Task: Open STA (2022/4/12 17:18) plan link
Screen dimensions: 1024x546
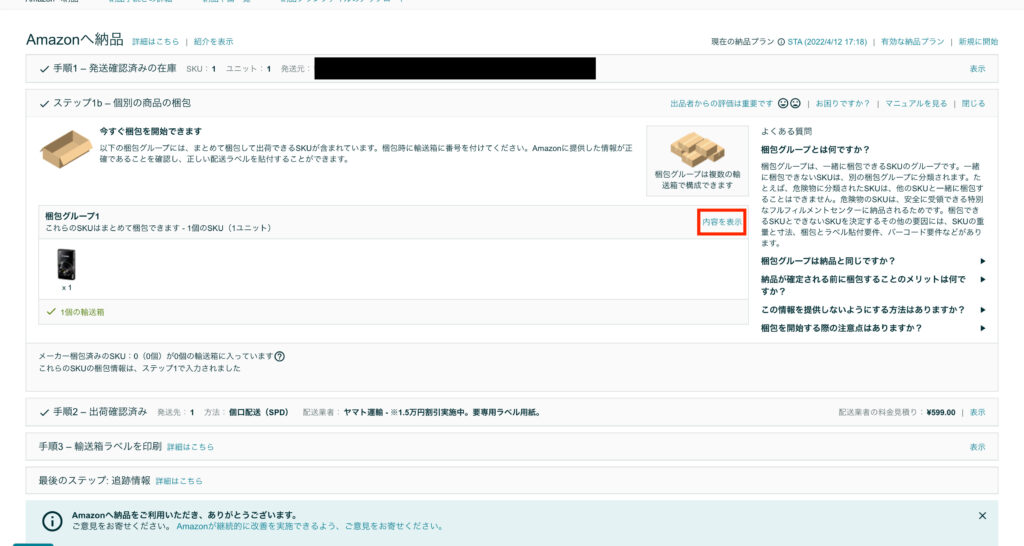Action: tap(827, 42)
